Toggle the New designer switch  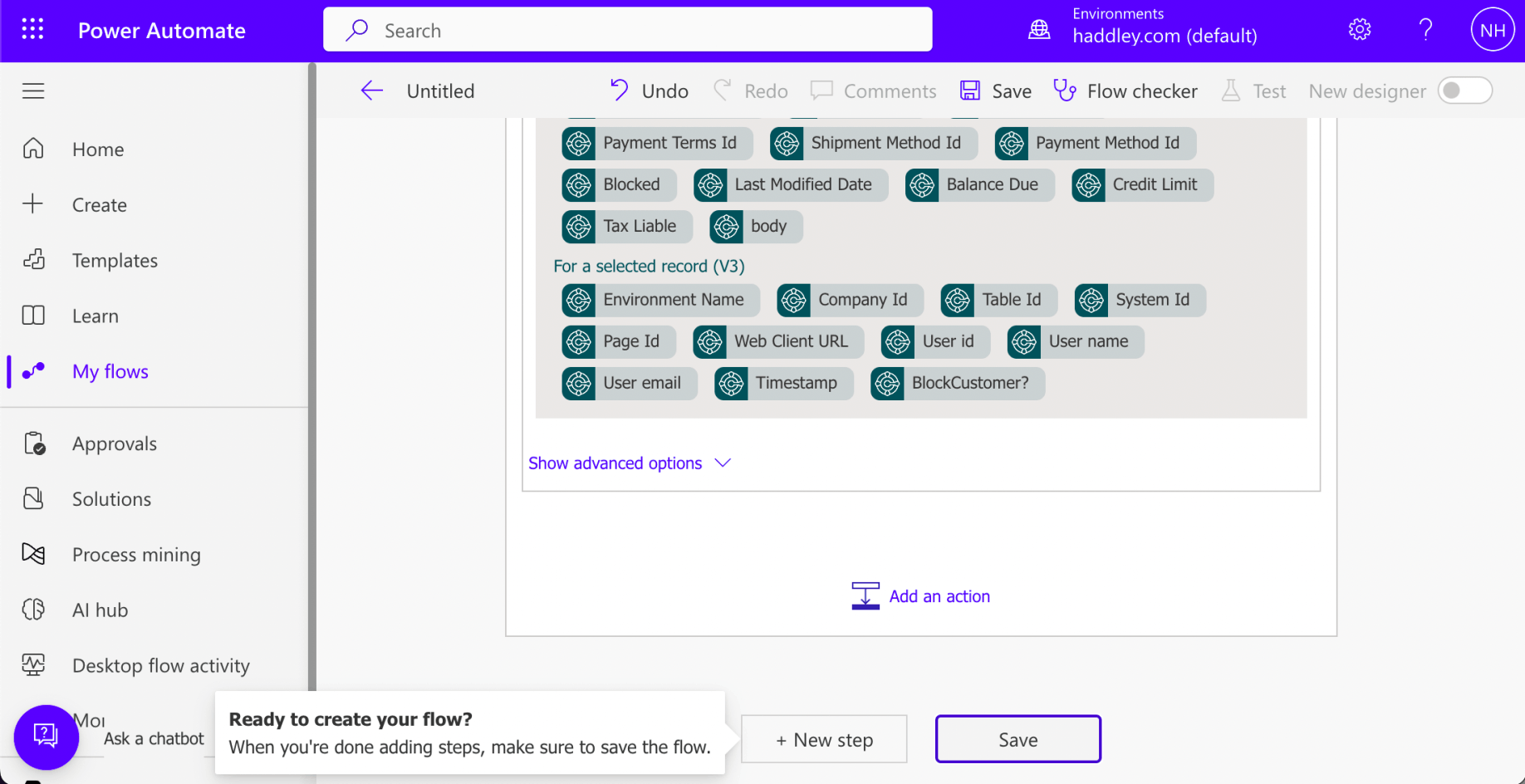tap(1465, 91)
